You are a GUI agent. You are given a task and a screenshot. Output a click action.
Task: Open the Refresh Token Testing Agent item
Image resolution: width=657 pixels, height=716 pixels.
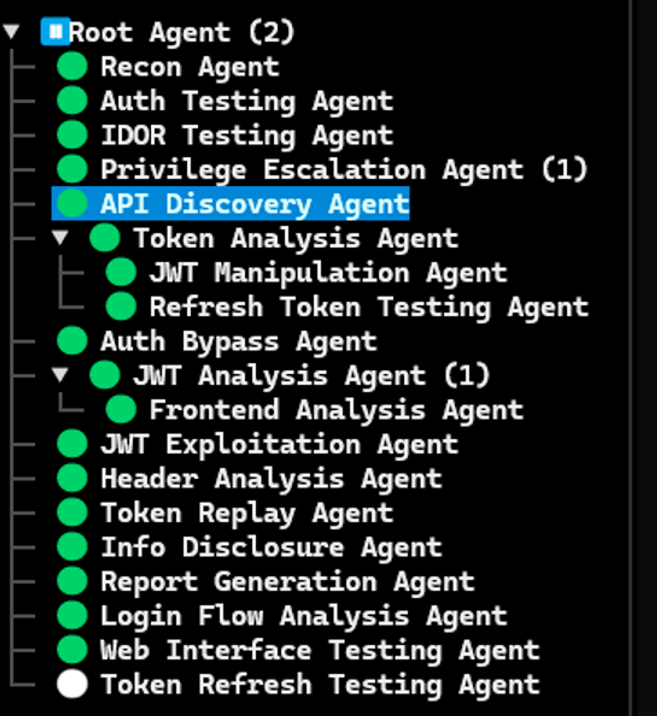pos(368,307)
